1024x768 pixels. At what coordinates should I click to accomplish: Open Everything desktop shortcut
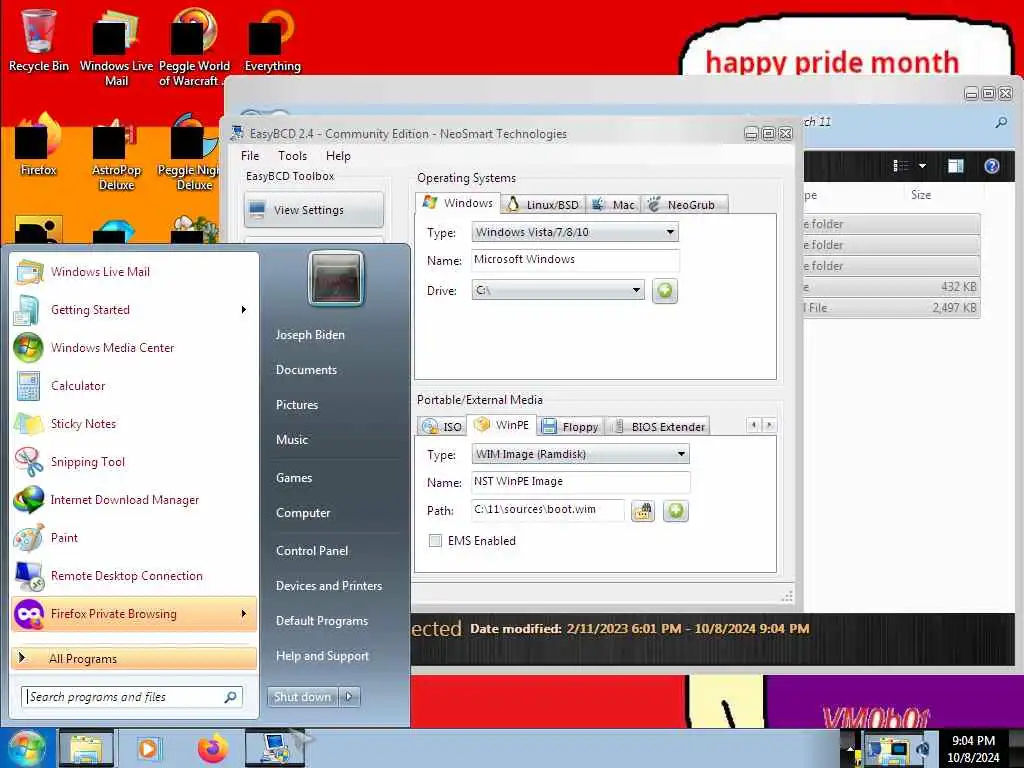coord(272,40)
